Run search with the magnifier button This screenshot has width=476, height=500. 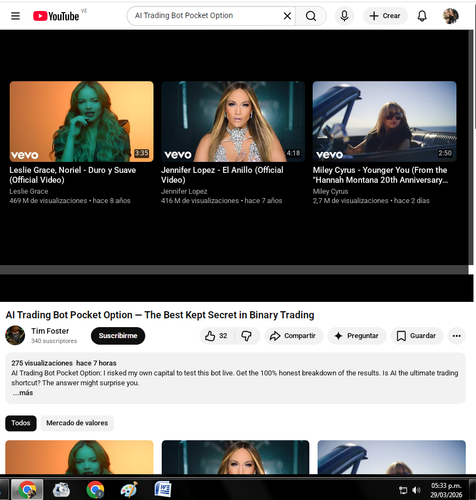311,16
